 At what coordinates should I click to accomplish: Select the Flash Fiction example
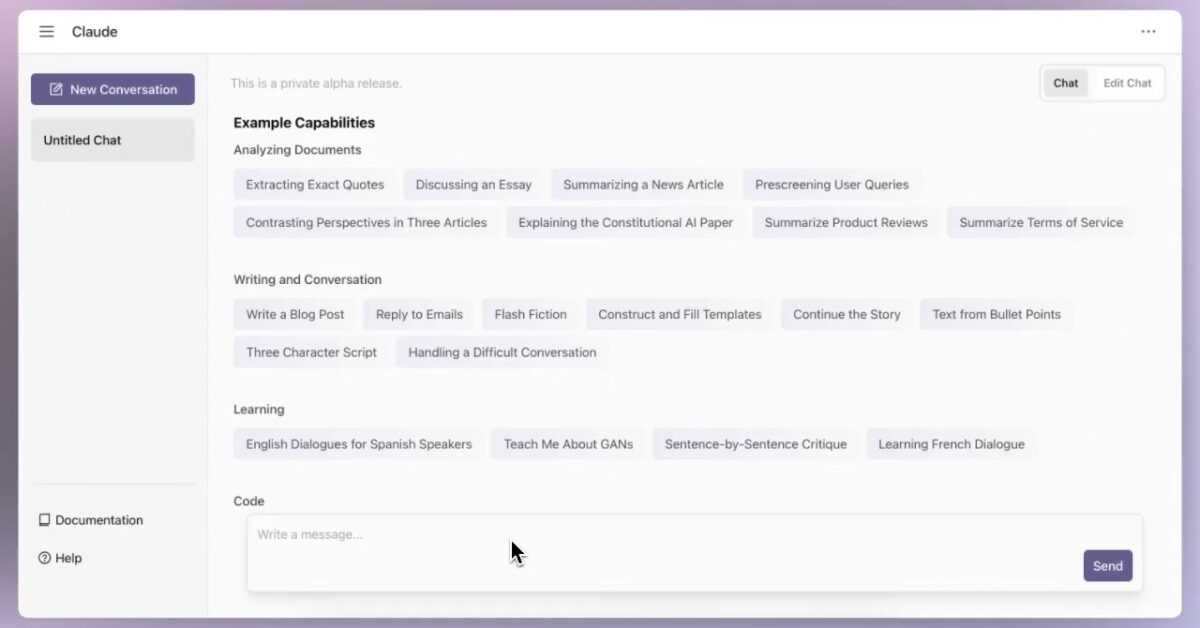[530, 314]
